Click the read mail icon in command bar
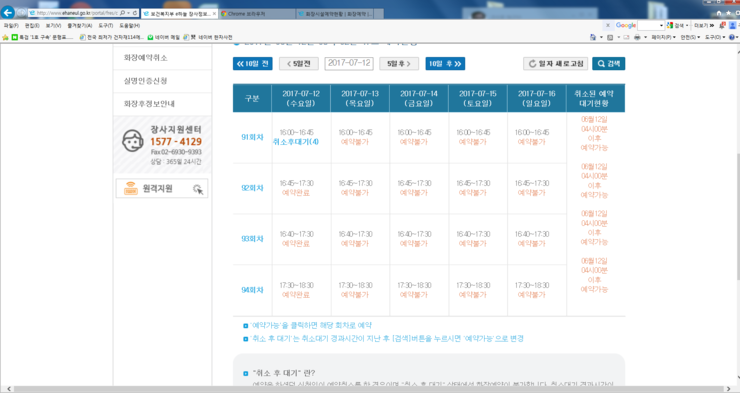 (626, 37)
